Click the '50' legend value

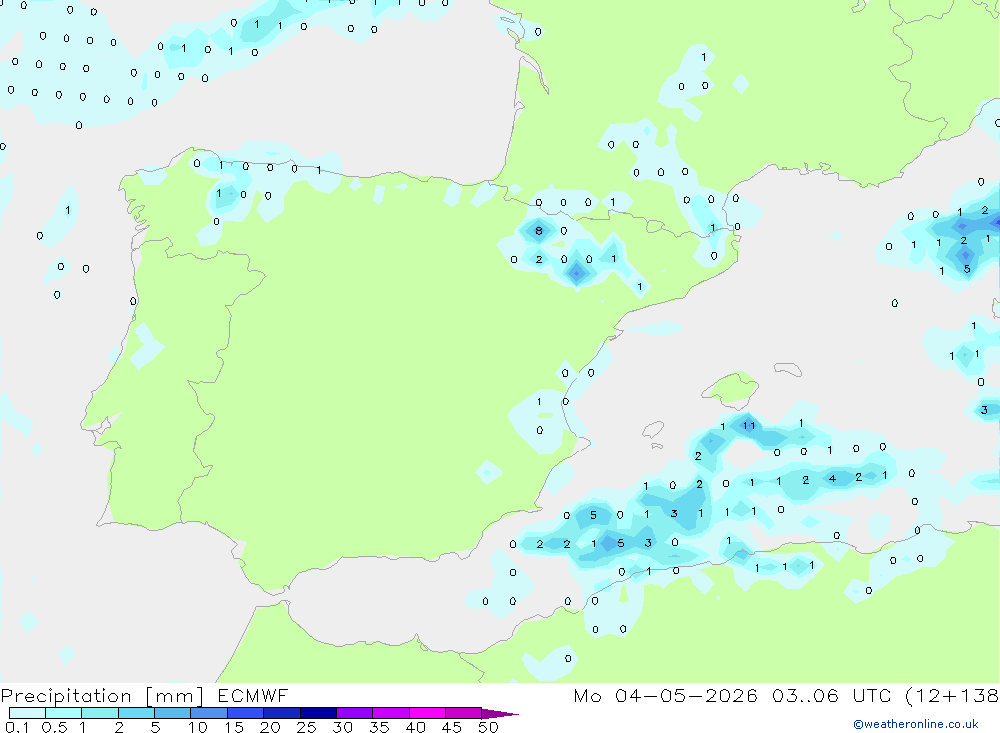(x=488, y=727)
